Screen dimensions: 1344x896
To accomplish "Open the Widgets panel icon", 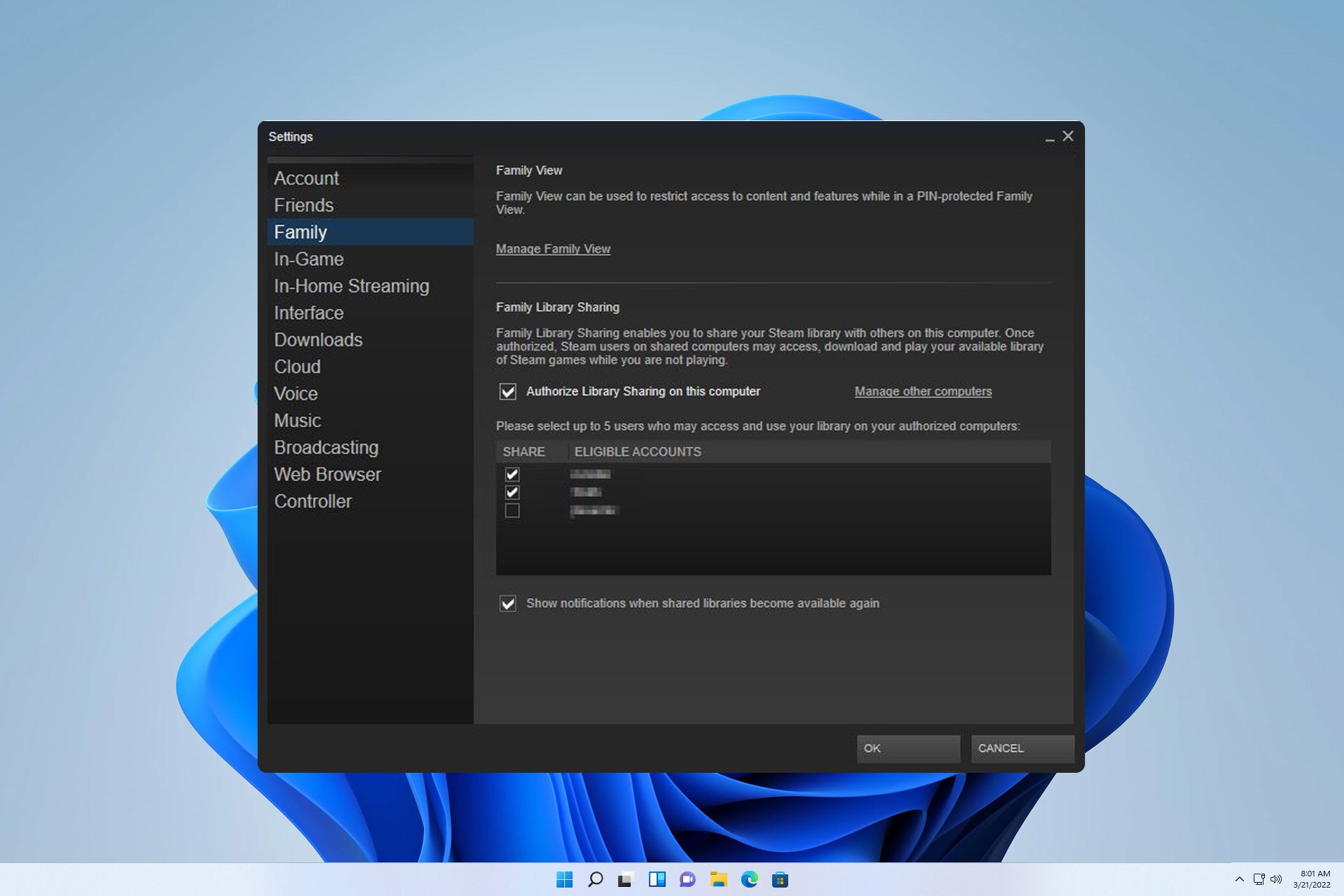I will (657, 879).
